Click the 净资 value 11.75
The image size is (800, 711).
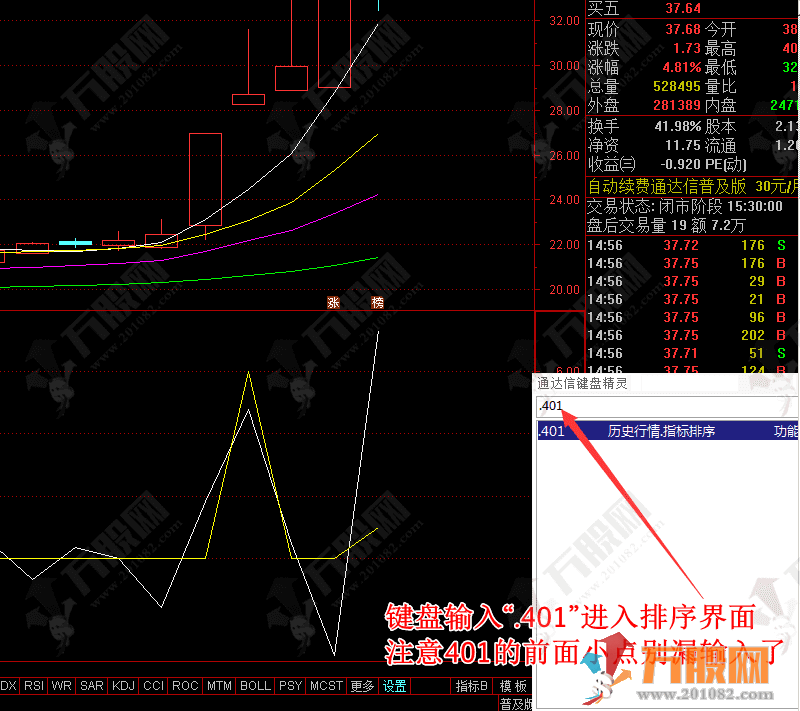[x=683, y=145]
